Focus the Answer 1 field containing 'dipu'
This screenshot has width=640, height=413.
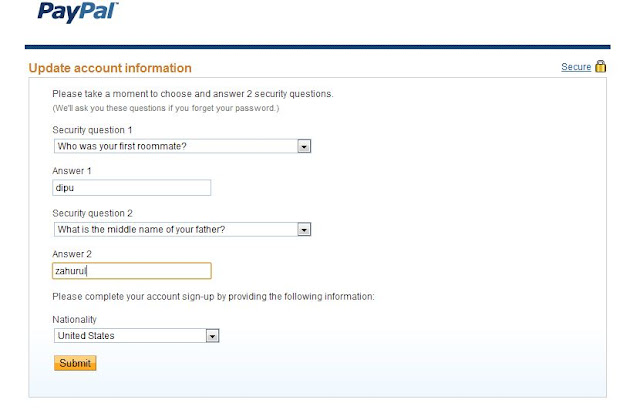(132, 187)
